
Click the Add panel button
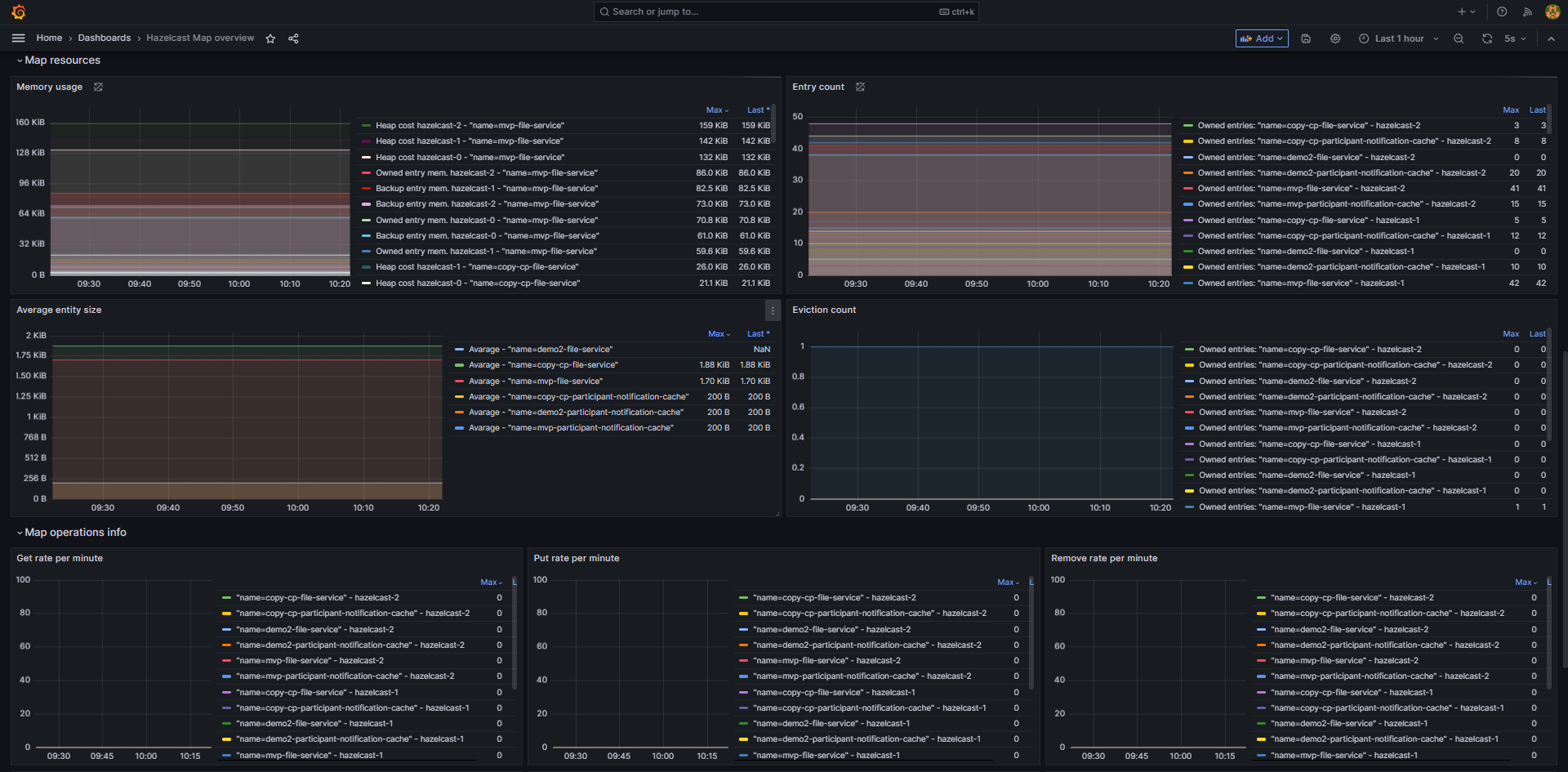(1261, 38)
